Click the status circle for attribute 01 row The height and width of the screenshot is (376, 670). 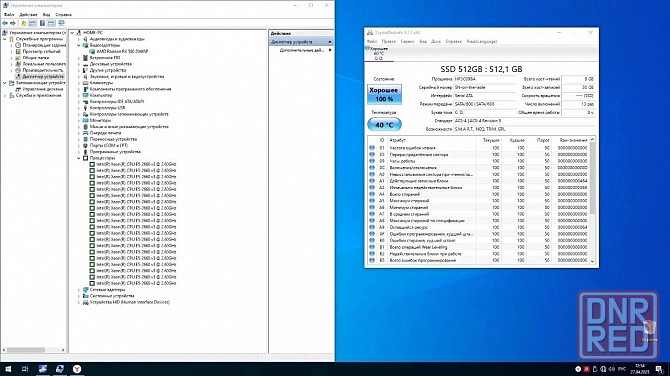click(x=372, y=148)
